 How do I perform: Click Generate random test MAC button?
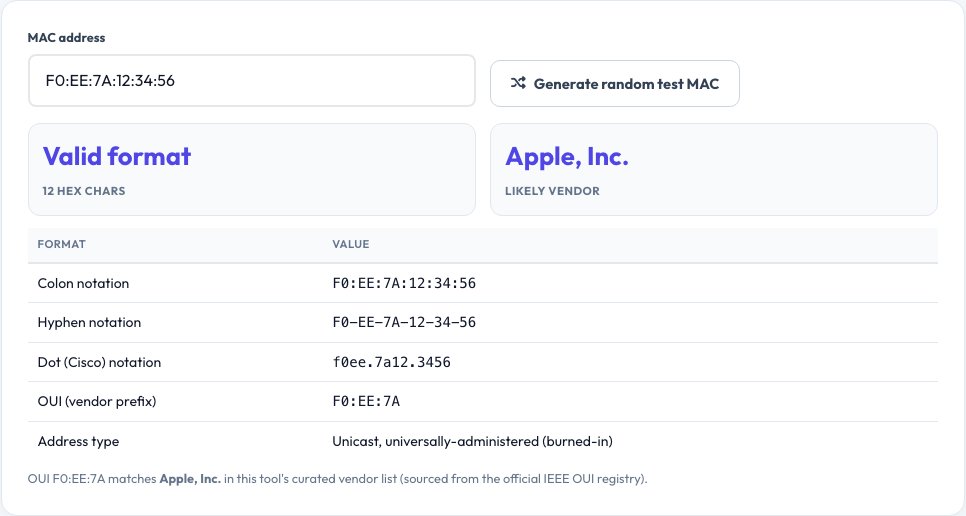(615, 83)
